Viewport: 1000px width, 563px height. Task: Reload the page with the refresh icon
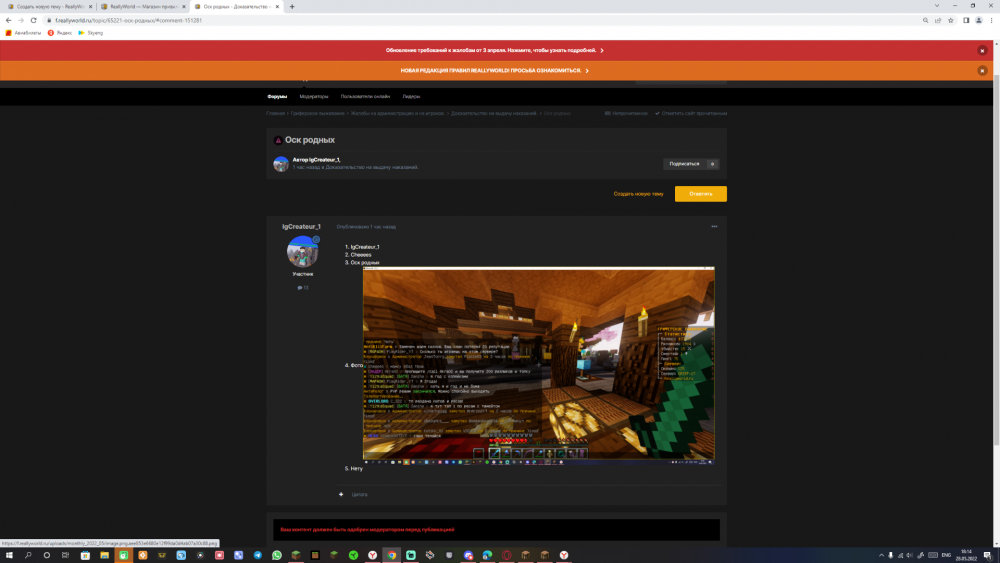click(x=34, y=20)
